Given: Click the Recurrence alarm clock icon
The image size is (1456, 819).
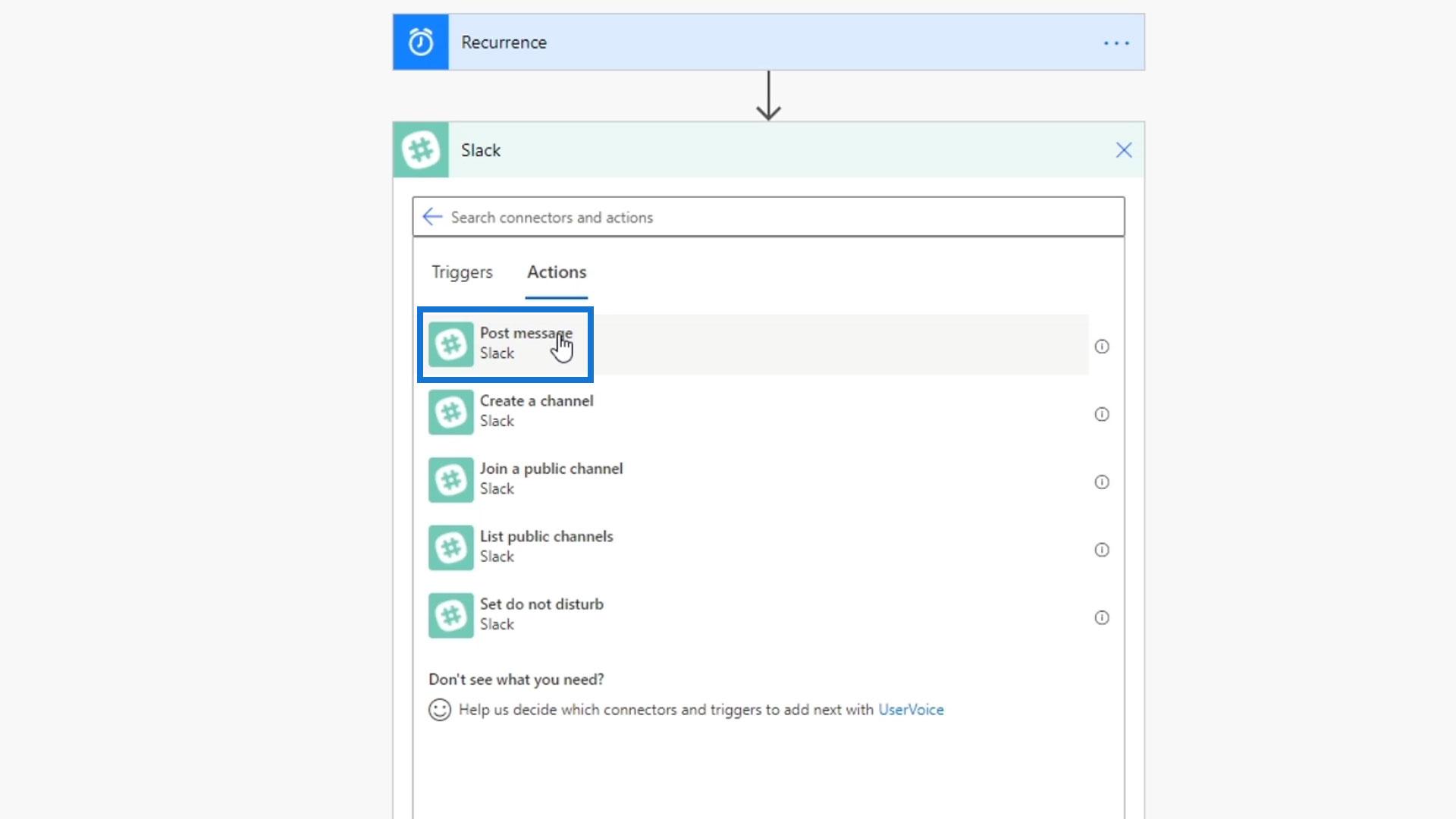Looking at the screenshot, I should 420,42.
